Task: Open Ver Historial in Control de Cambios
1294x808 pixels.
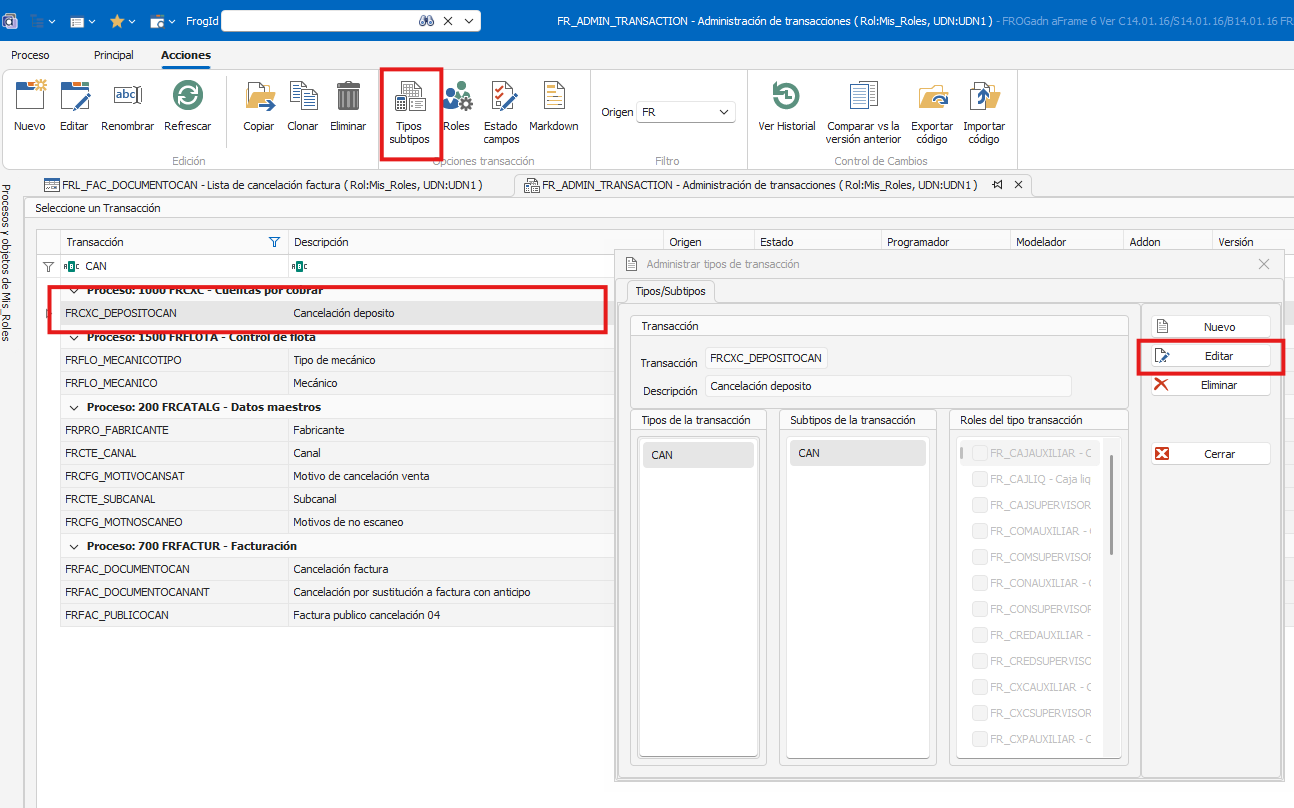Action: point(787,98)
